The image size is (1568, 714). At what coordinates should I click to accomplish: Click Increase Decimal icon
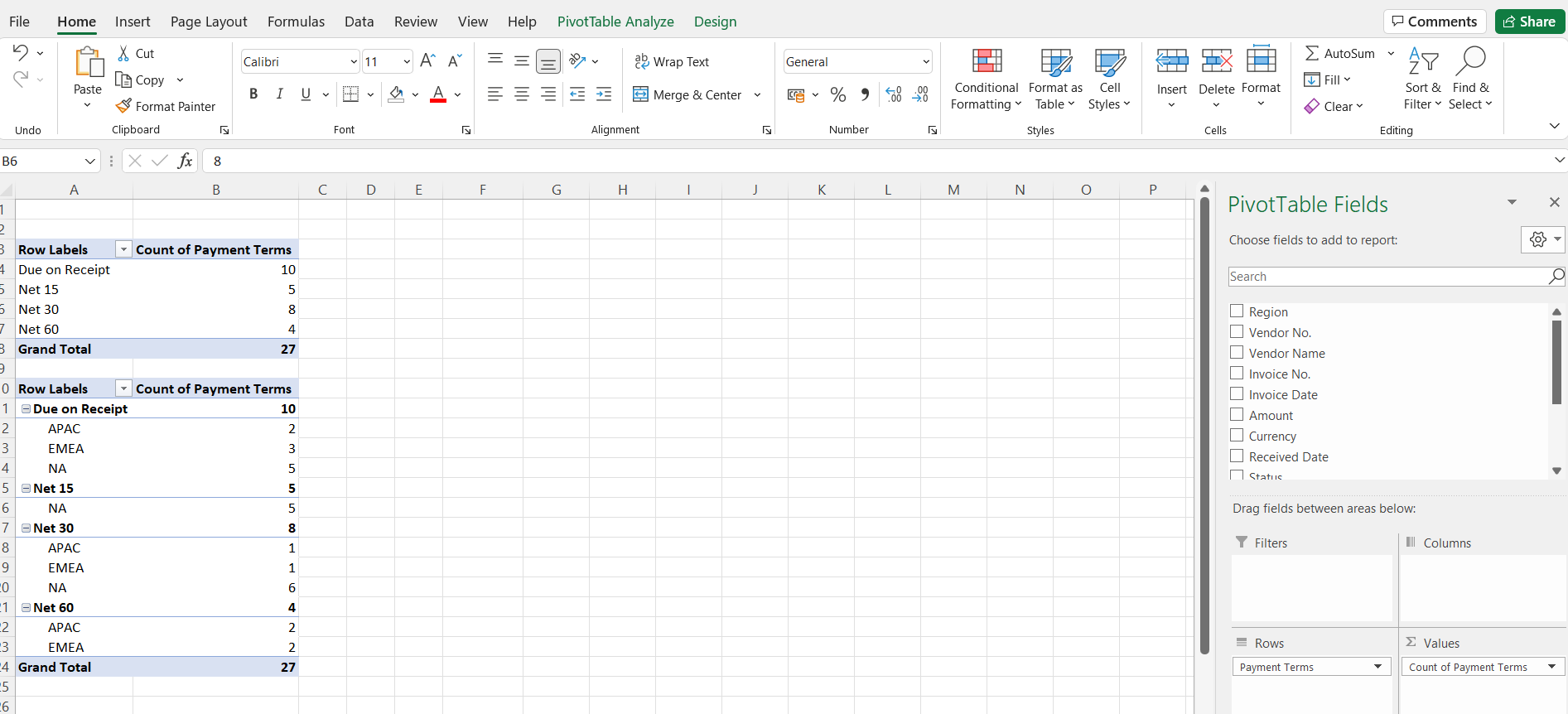click(894, 94)
